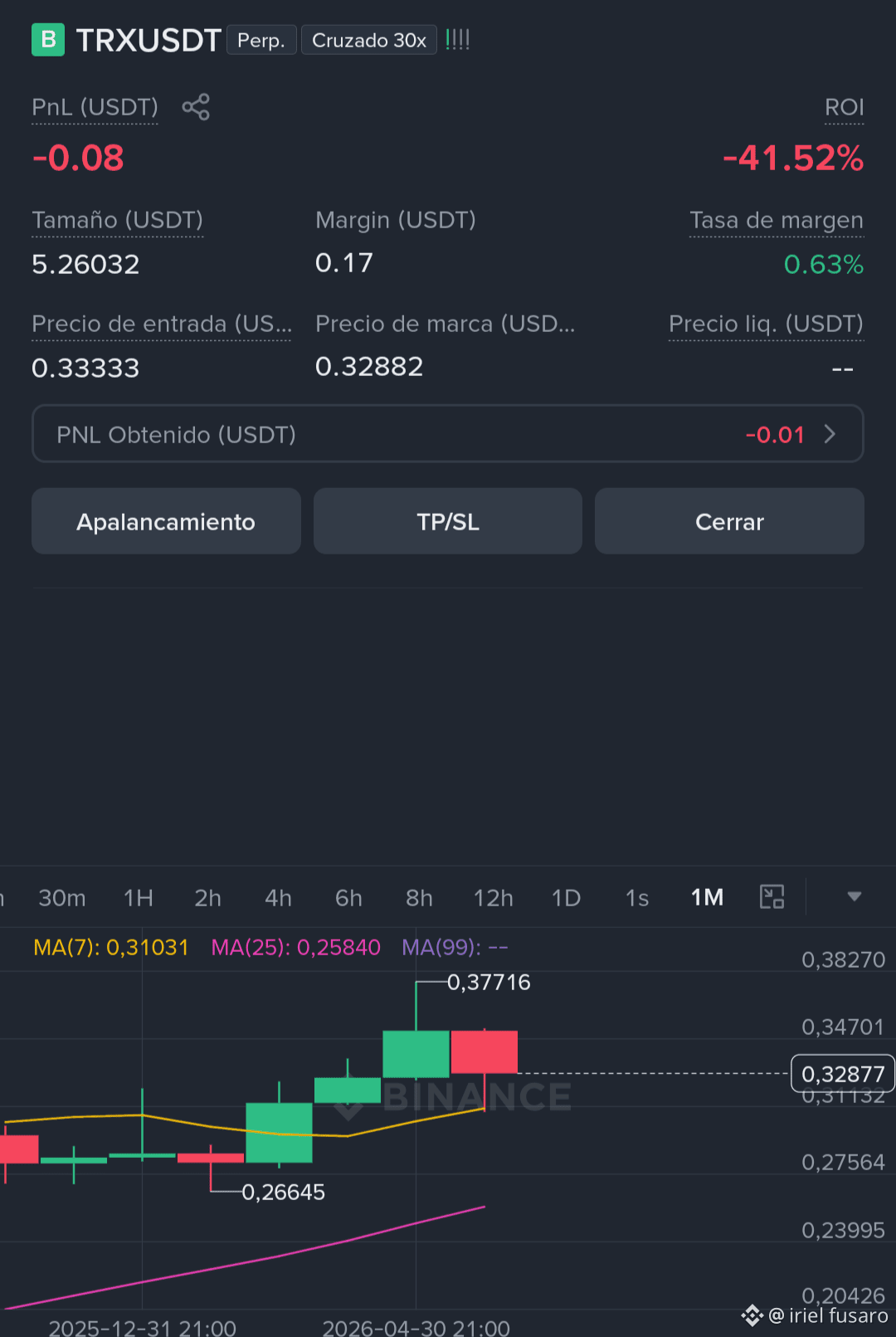Switch chart to 4h interval
Viewport: 896px width, 1337px height.
tap(279, 898)
